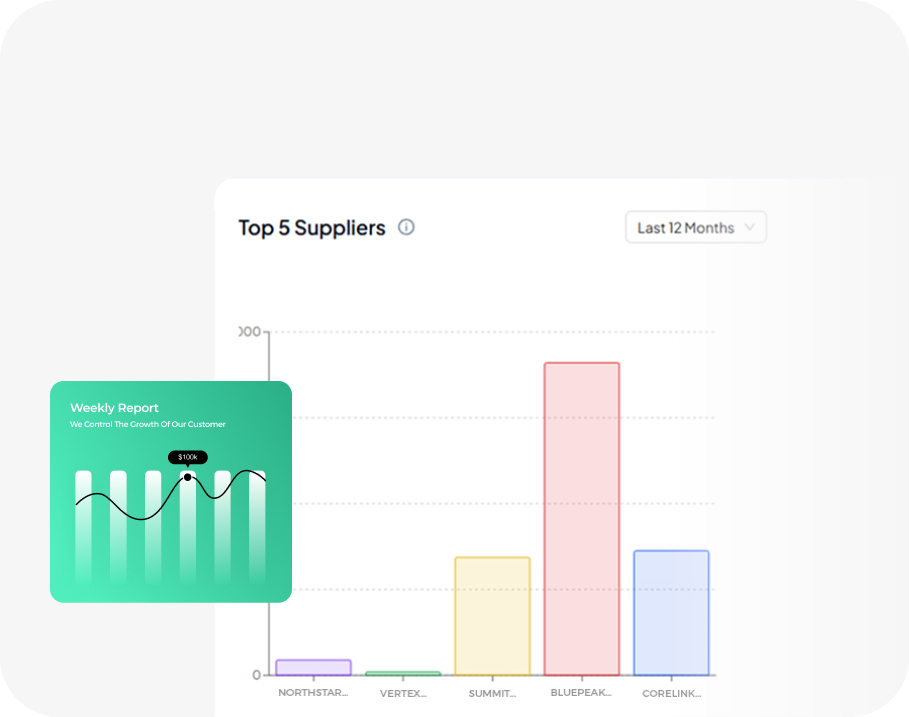
Task: Click the NORTHSTAR axis label
Action: tap(313, 693)
